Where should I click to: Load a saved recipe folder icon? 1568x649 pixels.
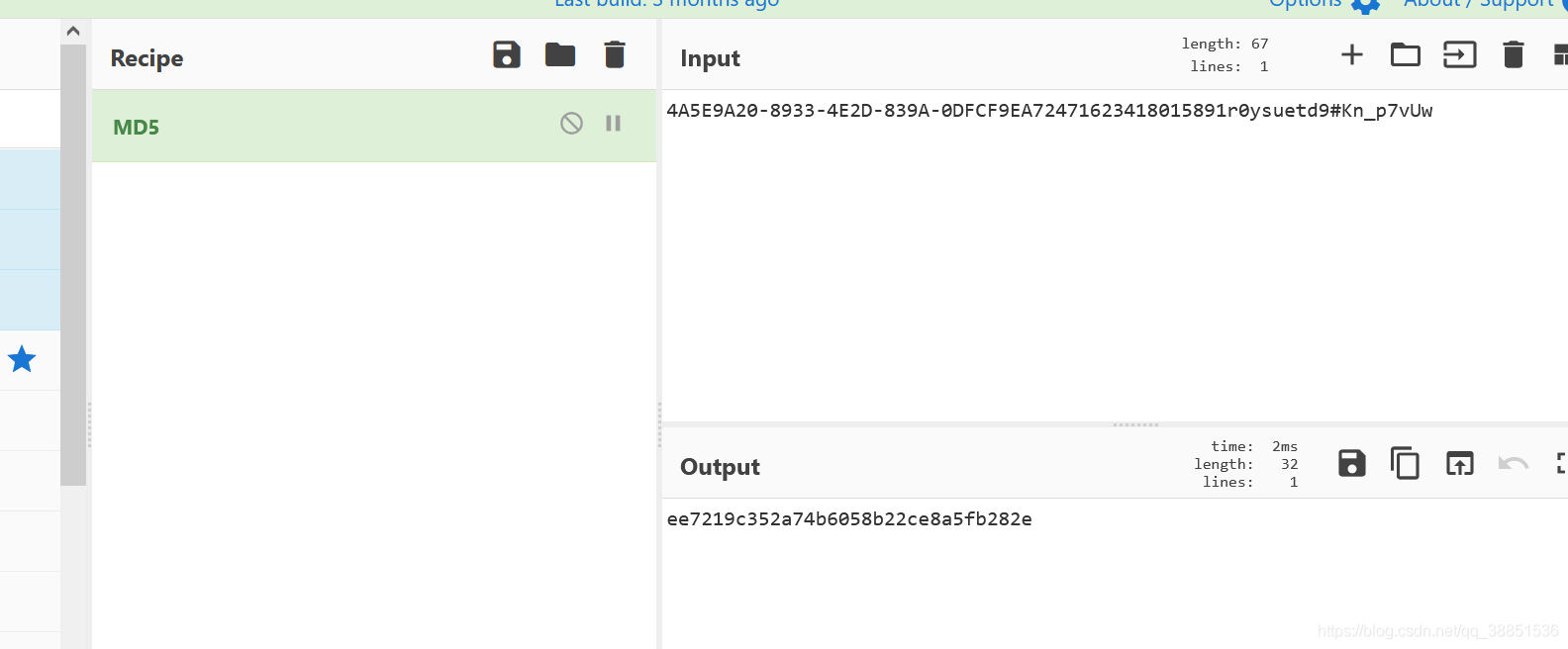560,54
